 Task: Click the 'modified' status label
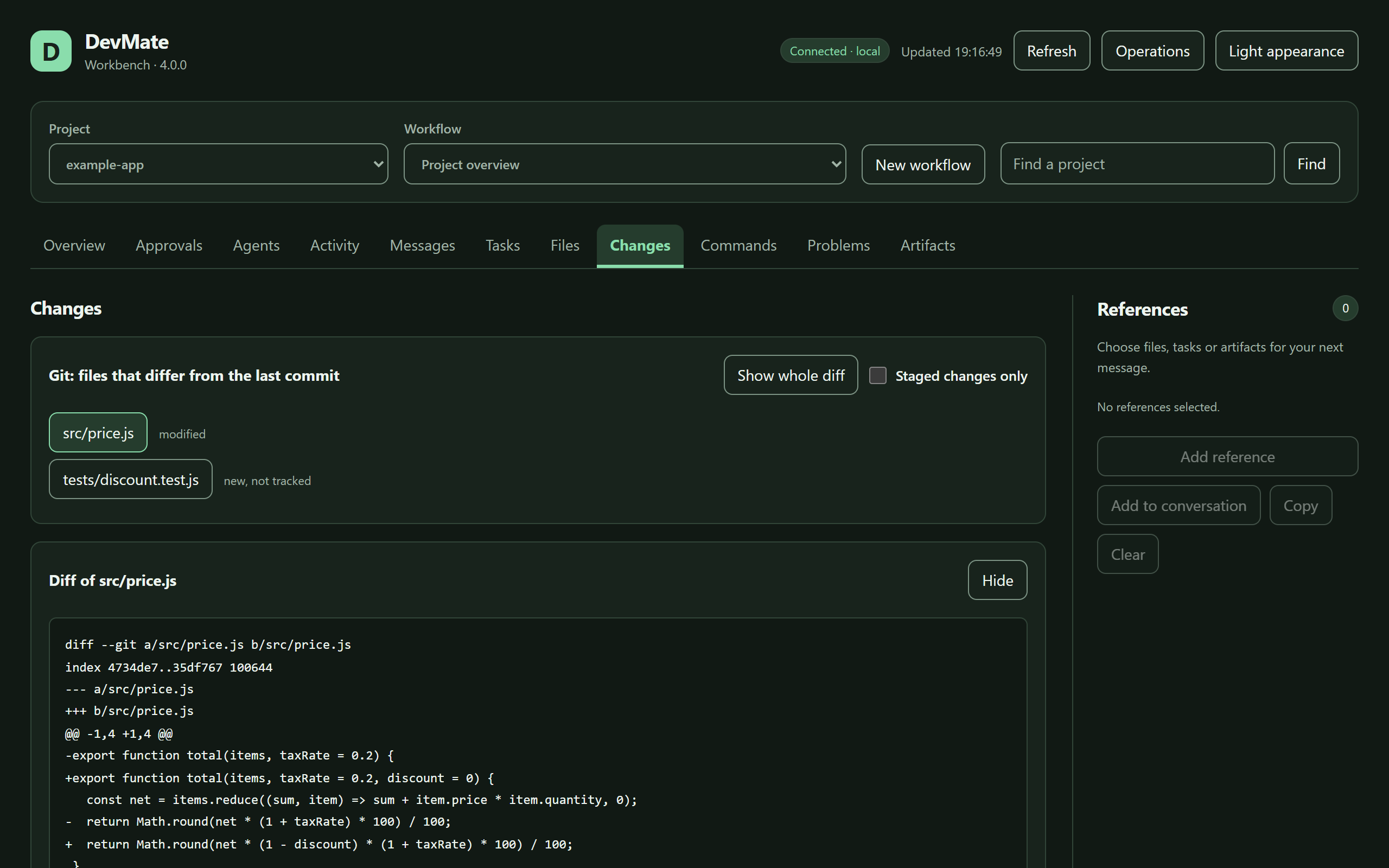182,435
